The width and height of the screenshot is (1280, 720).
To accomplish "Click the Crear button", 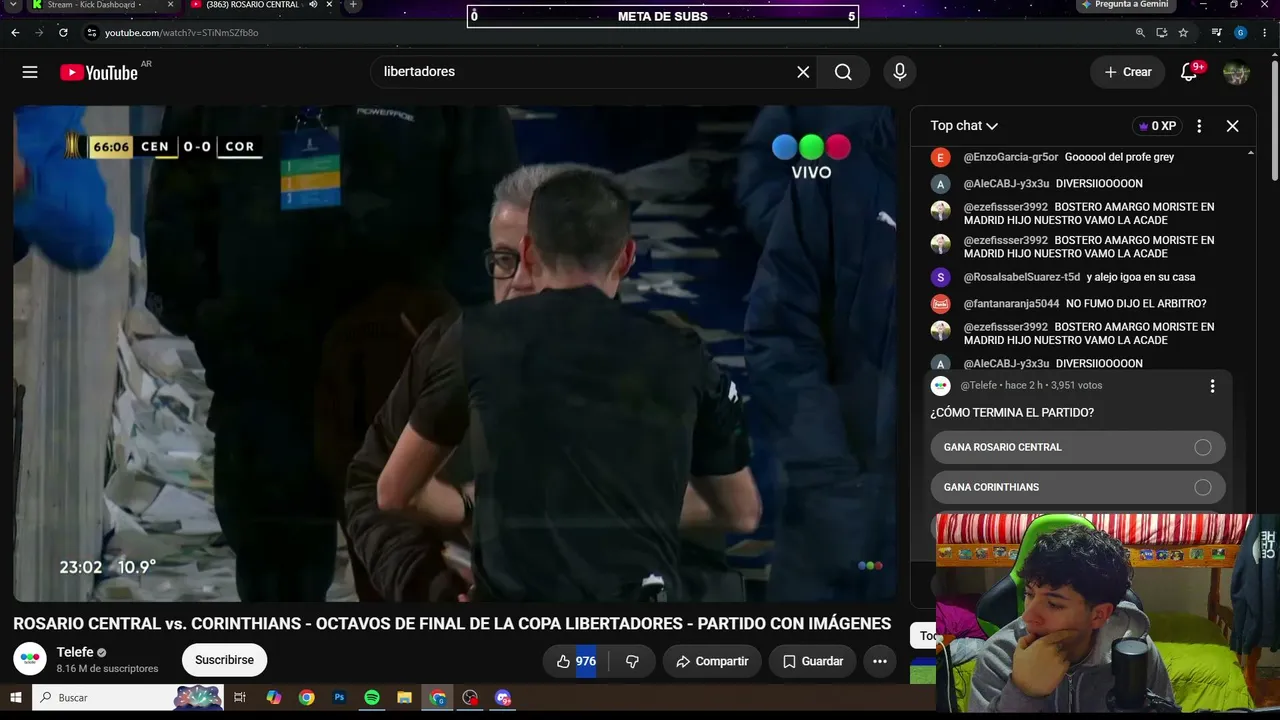I will click(x=1128, y=72).
